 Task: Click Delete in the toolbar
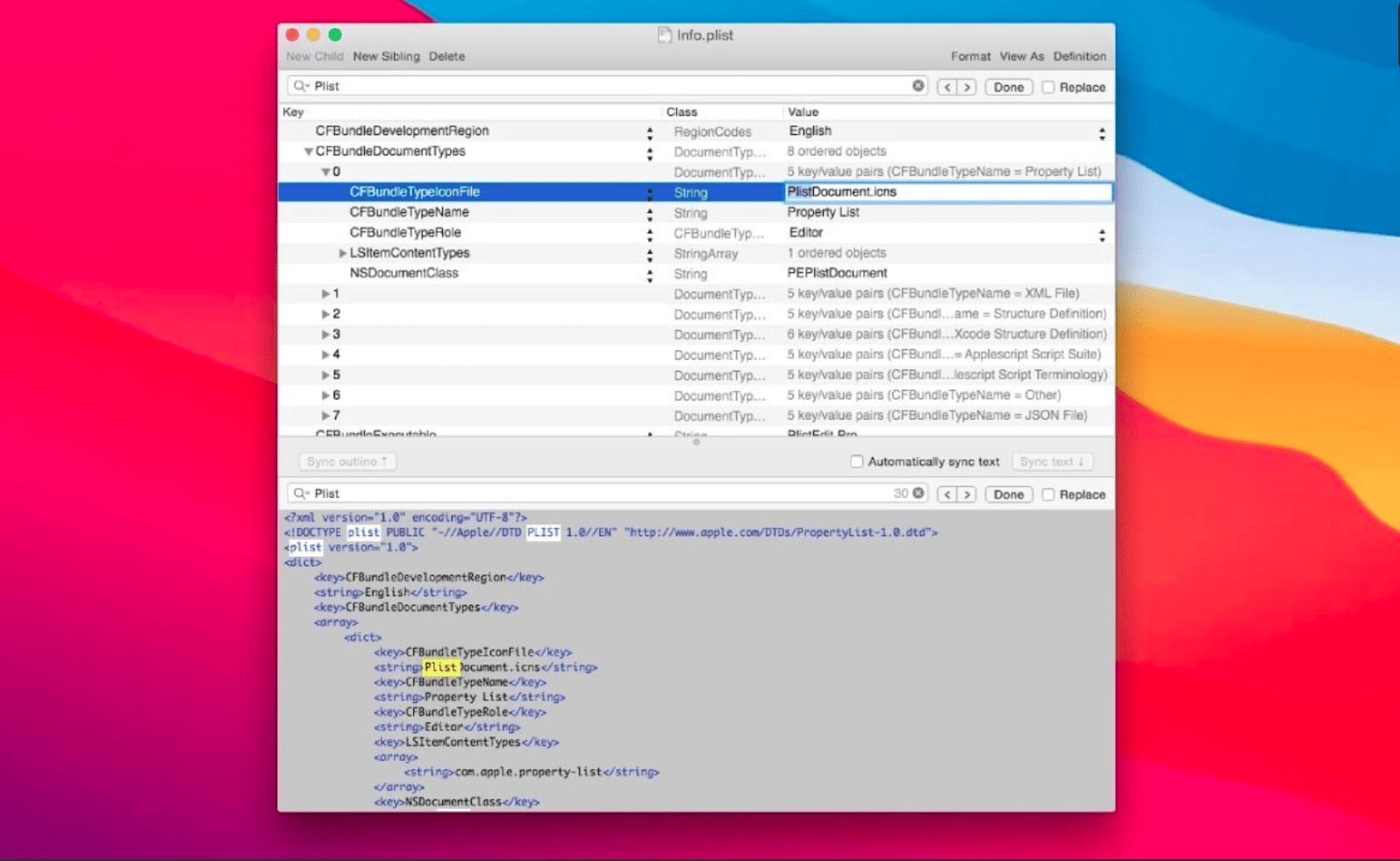pos(446,56)
